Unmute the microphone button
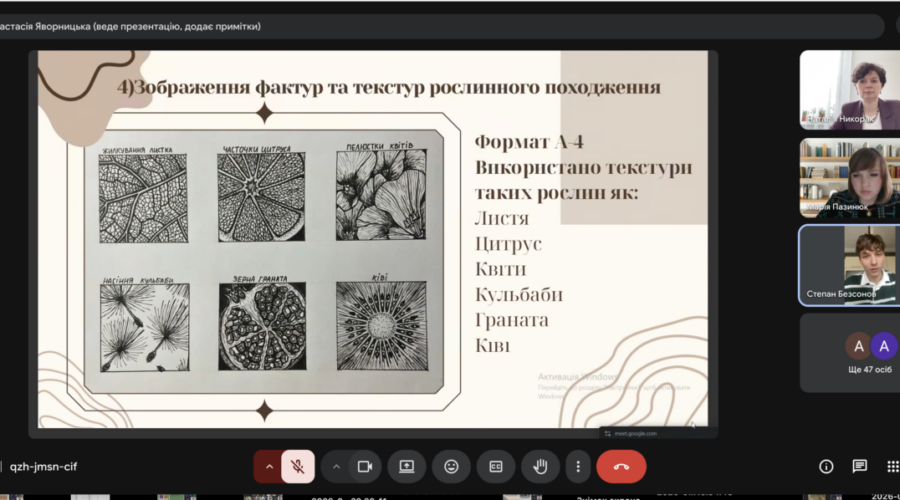 click(x=298, y=467)
